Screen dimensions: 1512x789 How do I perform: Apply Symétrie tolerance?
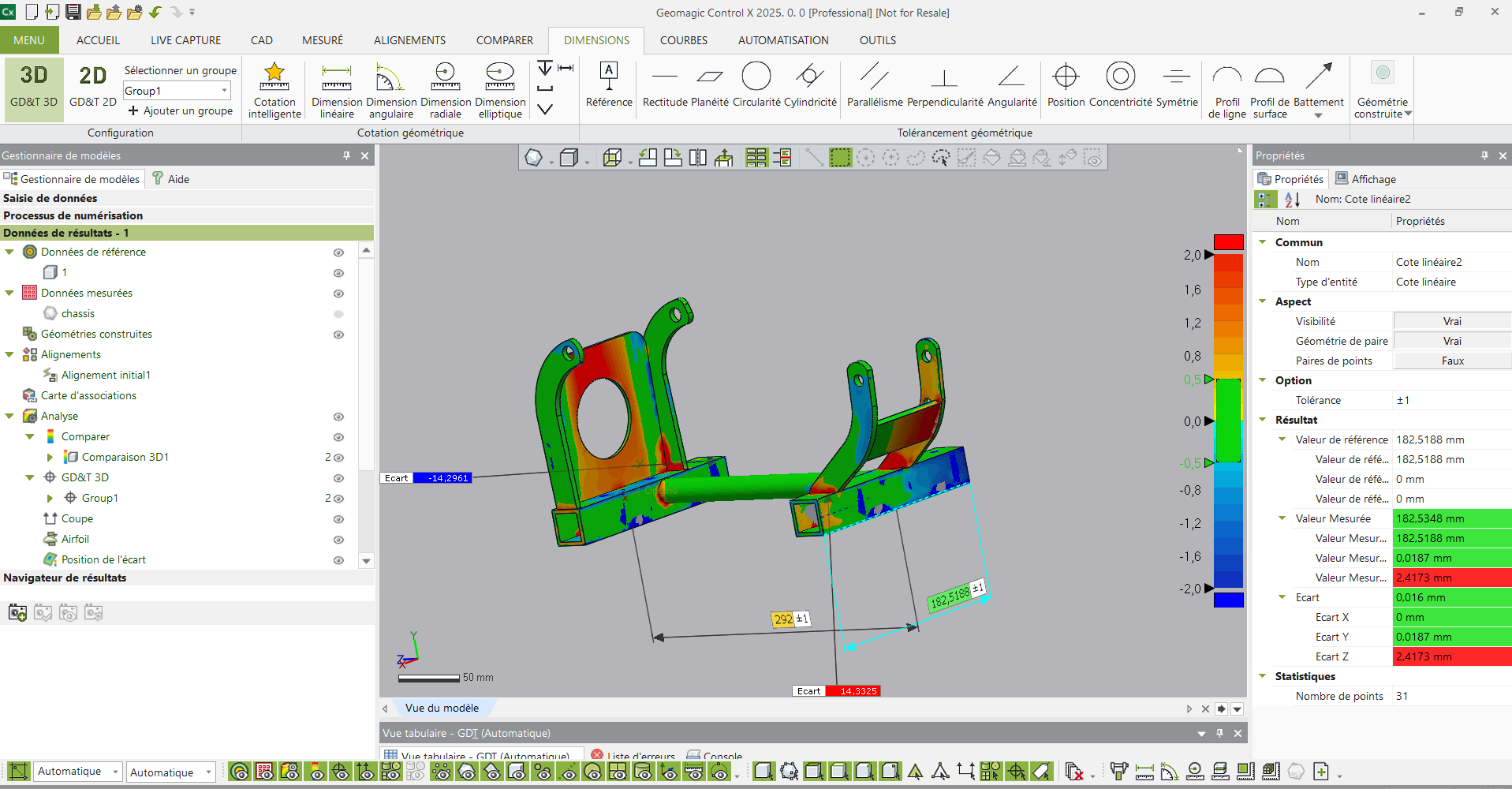[x=1177, y=85]
